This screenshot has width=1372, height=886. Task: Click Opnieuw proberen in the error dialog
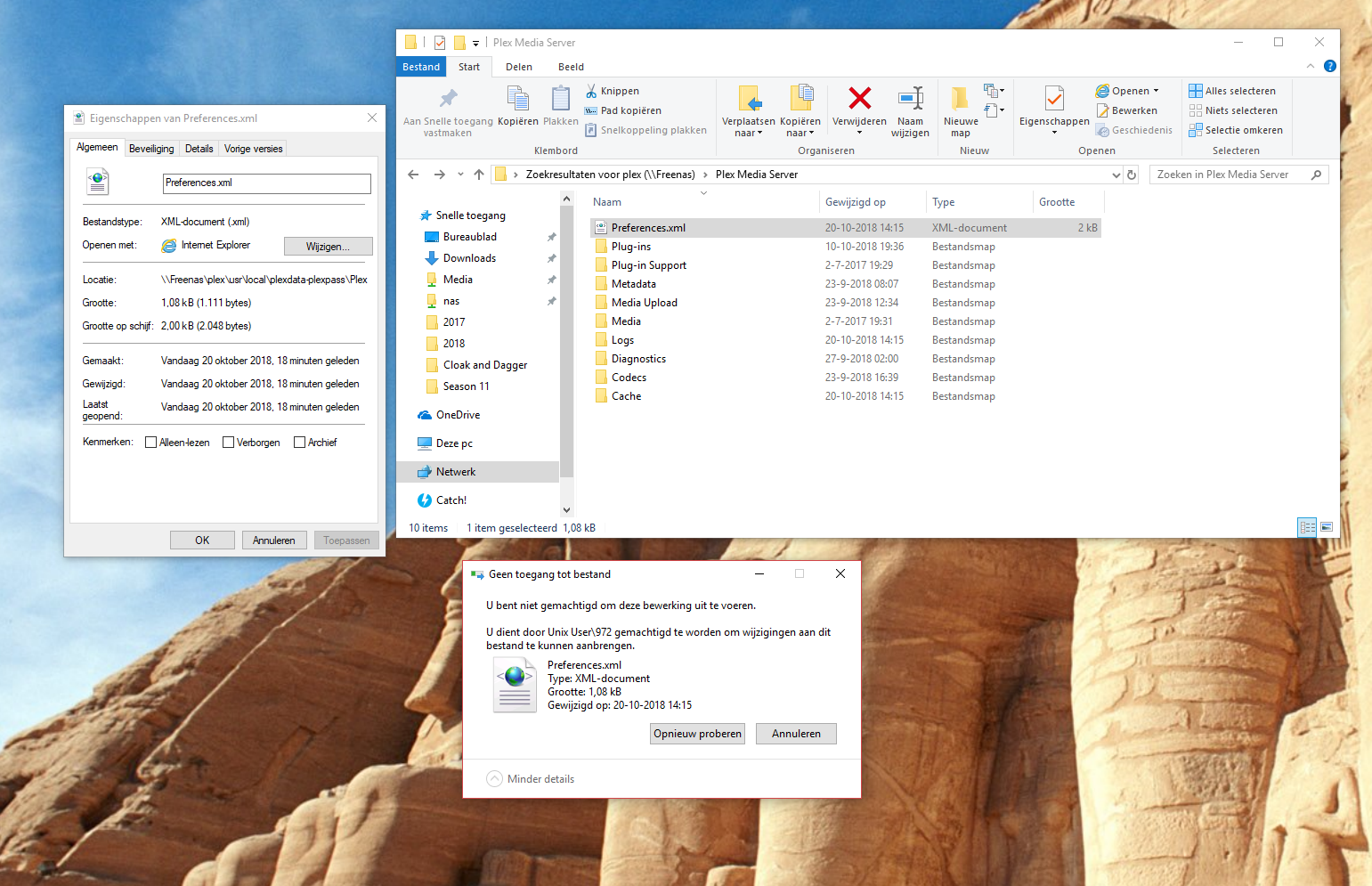[x=697, y=734]
